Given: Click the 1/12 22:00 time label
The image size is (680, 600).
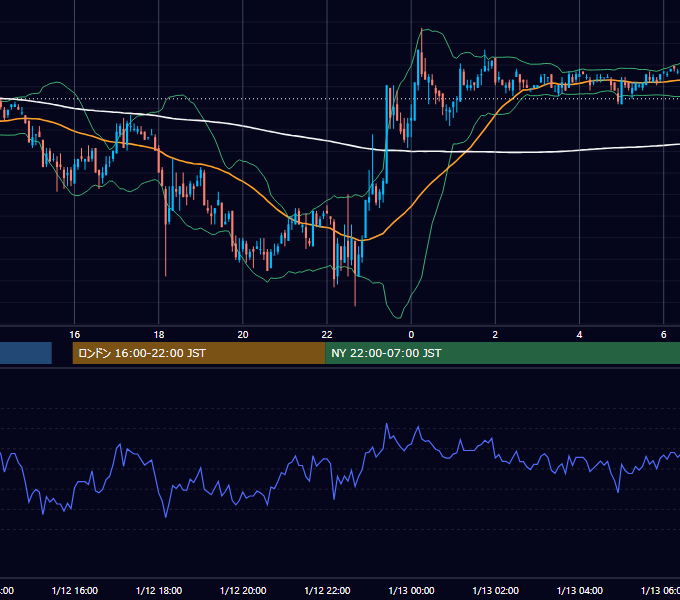Looking at the screenshot, I should click(x=327, y=590).
